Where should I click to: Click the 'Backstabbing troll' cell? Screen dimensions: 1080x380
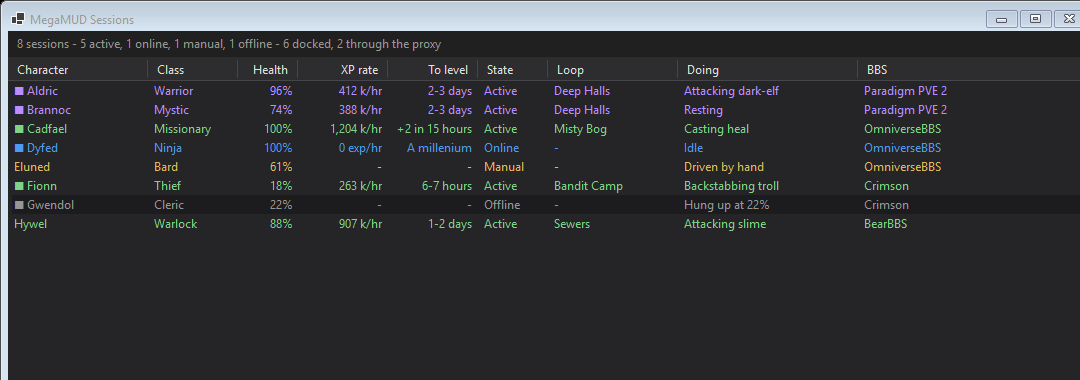[731, 186]
